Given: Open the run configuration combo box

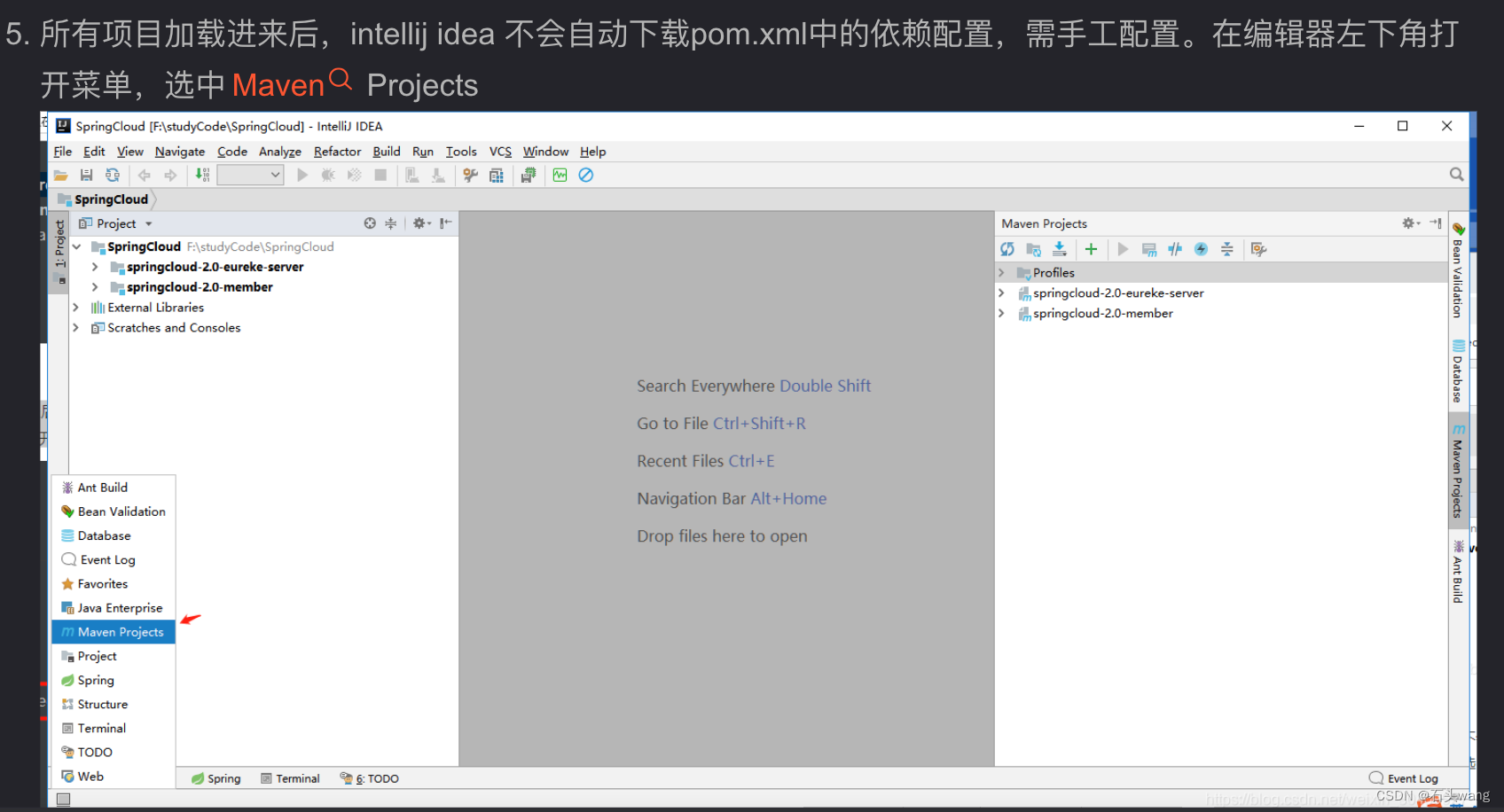Looking at the screenshot, I should point(250,176).
